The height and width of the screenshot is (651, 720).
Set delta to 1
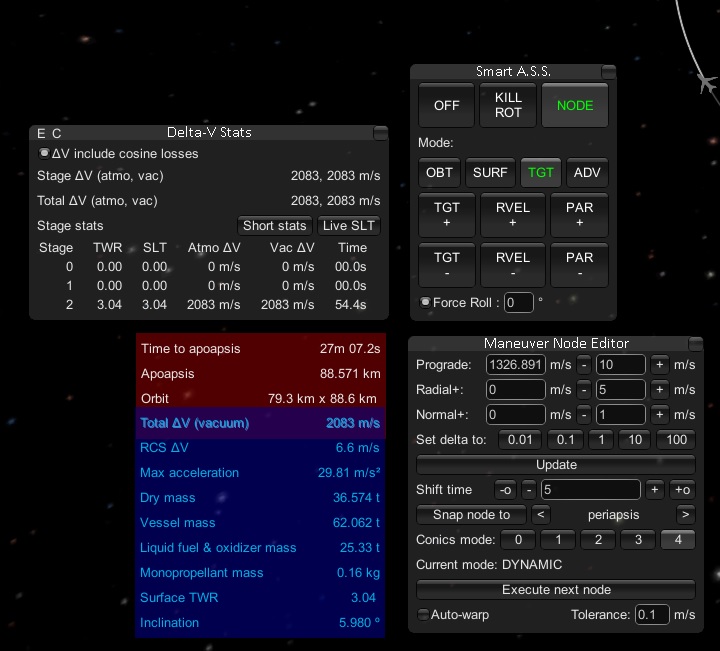pyautogui.click(x=601, y=440)
